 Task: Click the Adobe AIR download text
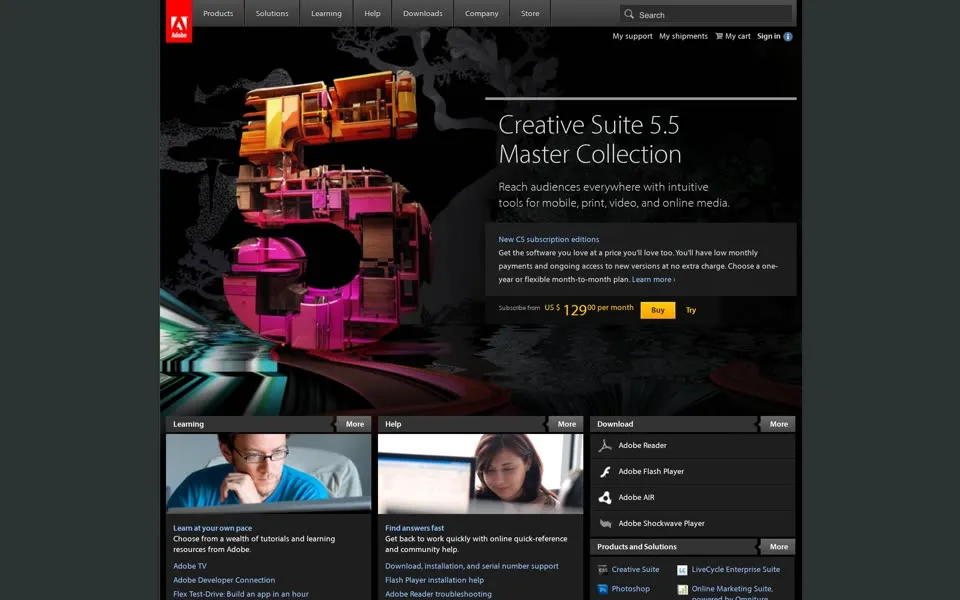636,498
